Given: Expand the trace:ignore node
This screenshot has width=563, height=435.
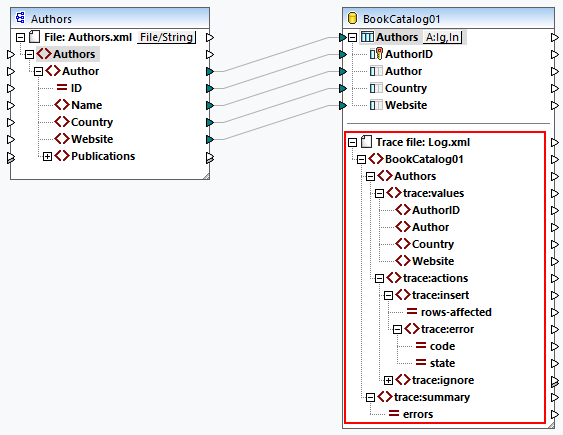Looking at the screenshot, I should click(x=388, y=380).
